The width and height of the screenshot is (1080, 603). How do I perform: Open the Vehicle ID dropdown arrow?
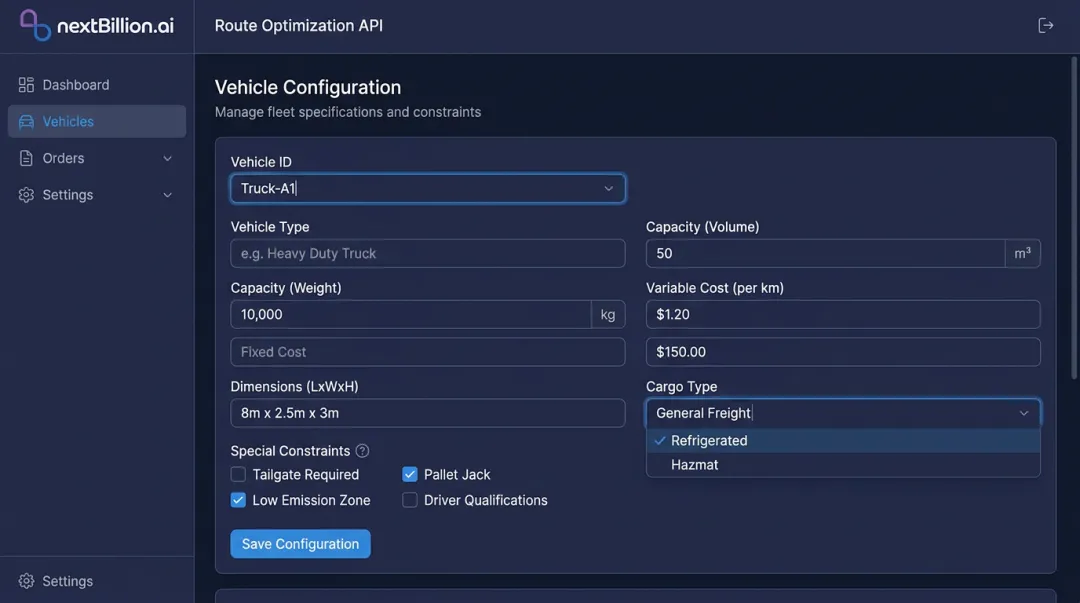[608, 189]
